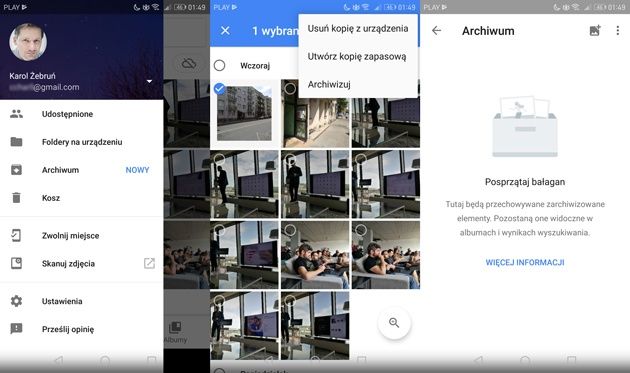Open the Foldery na urządzeniu folder icon
The image size is (630, 373).
tap(16, 142)
